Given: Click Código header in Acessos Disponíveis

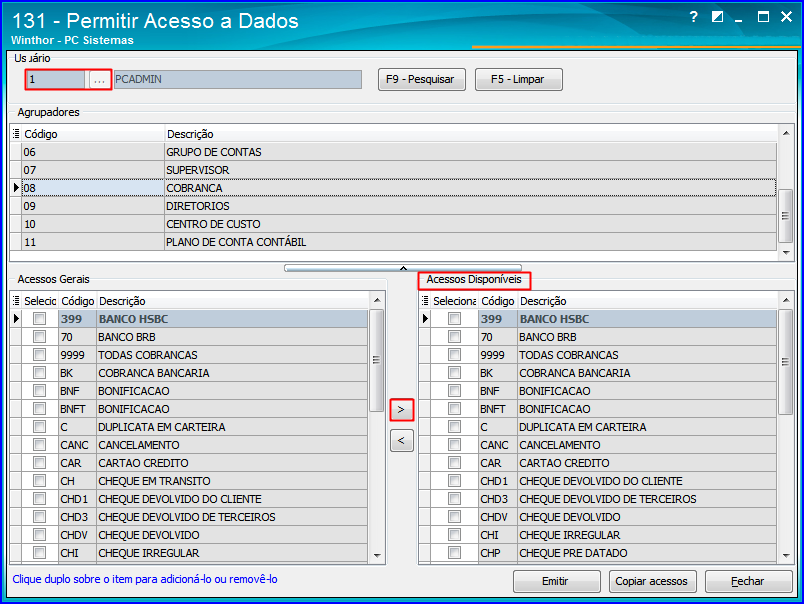Looking at the screenshot, I should click(498, 301).
